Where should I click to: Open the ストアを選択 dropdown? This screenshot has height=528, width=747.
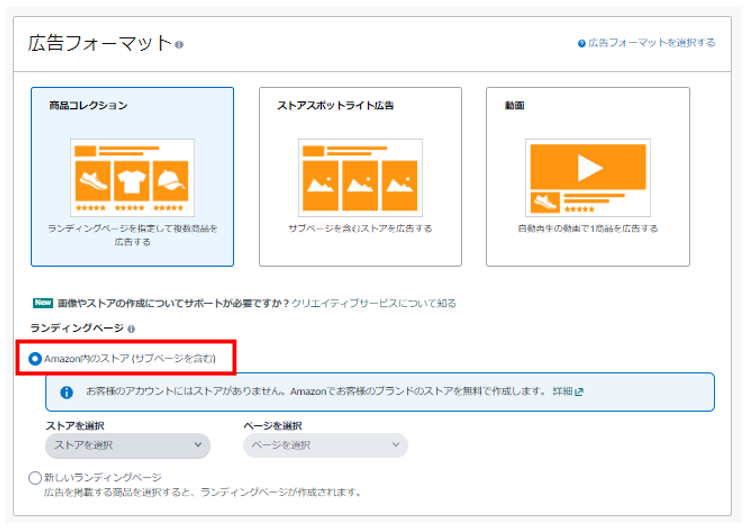[x=128, y=446]
